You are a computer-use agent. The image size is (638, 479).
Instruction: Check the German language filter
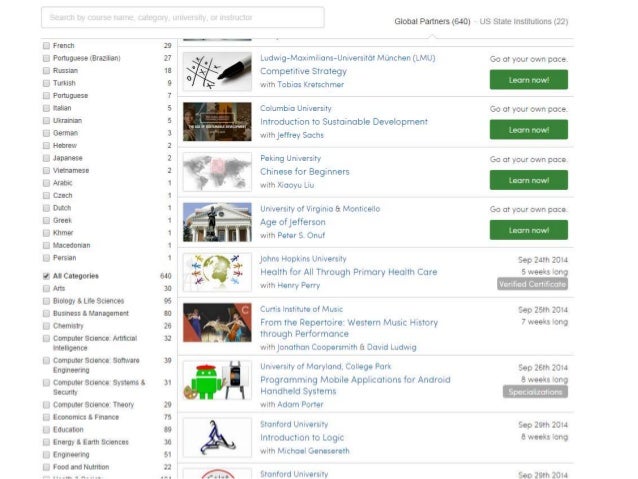click(x=46, y=133)
